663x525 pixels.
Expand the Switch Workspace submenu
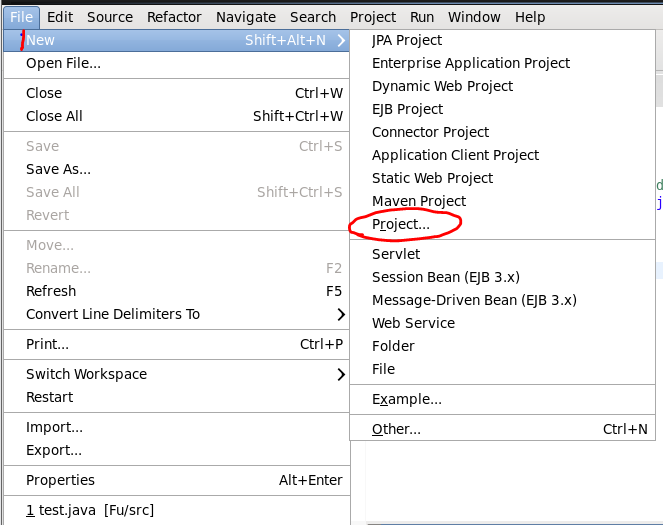click(342, 374)
